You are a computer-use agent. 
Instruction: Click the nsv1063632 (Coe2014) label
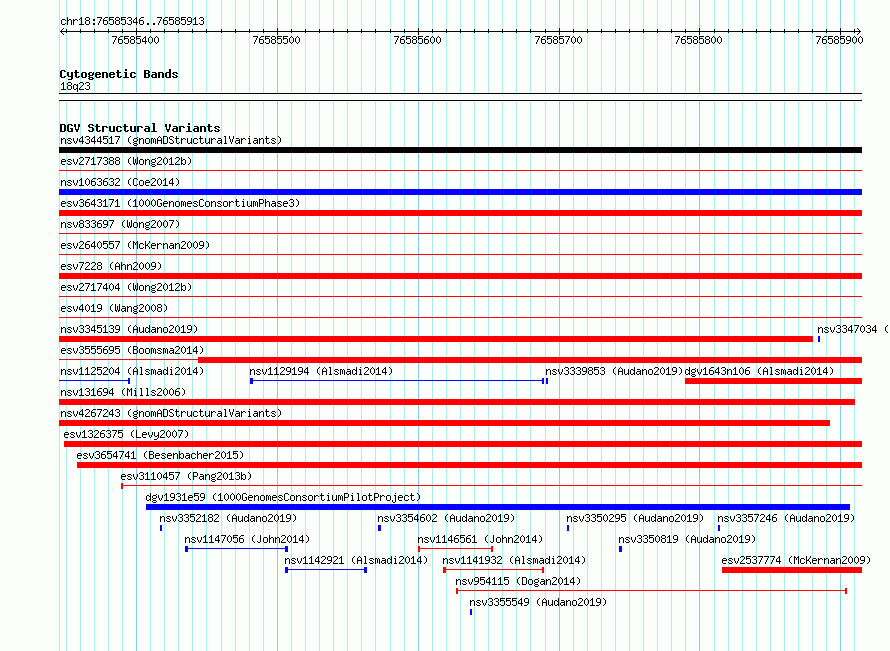pyautogui.click(x=120, y=182)
